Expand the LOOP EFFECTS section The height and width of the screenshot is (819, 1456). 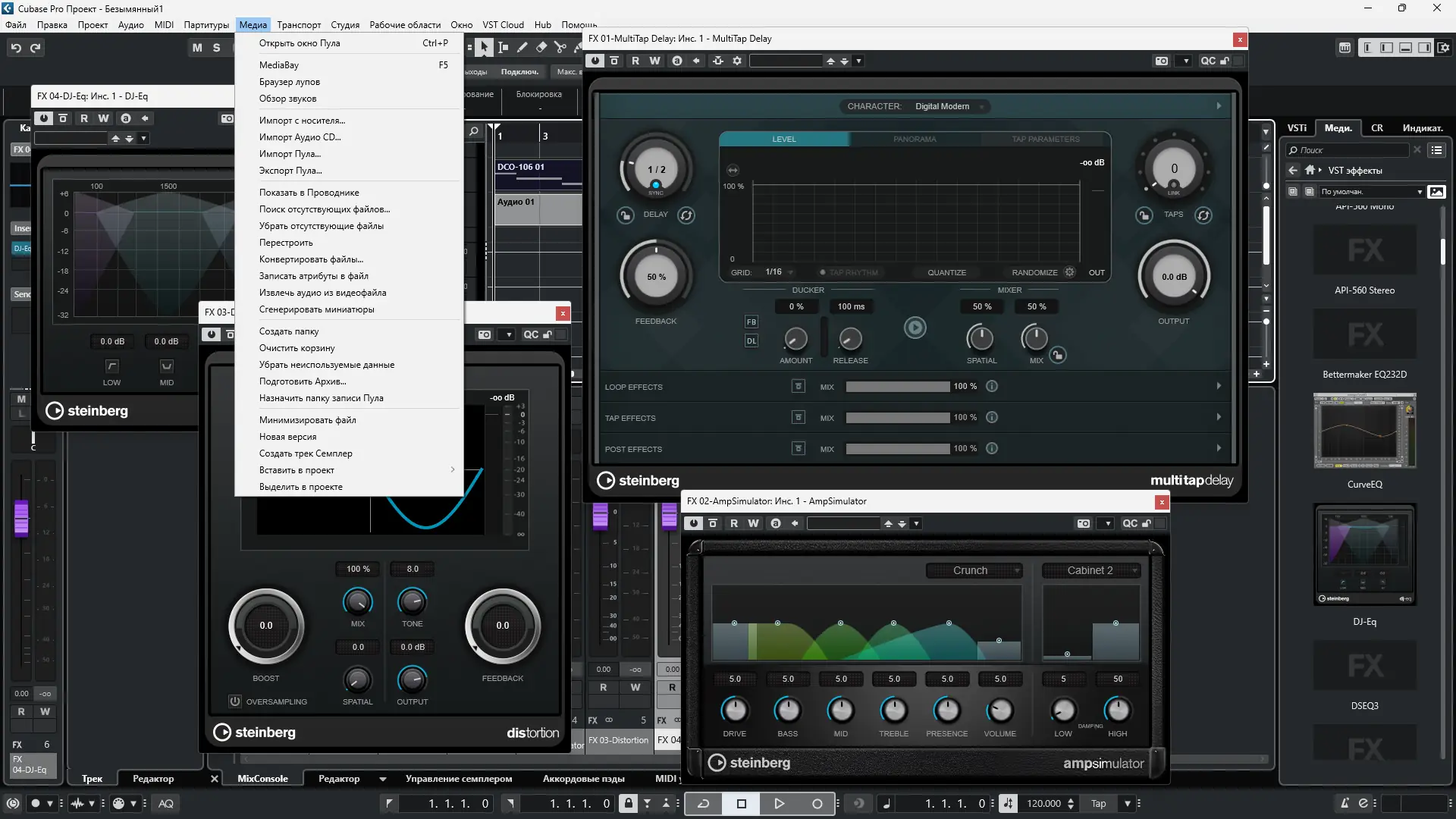[x=1219, y=386]
